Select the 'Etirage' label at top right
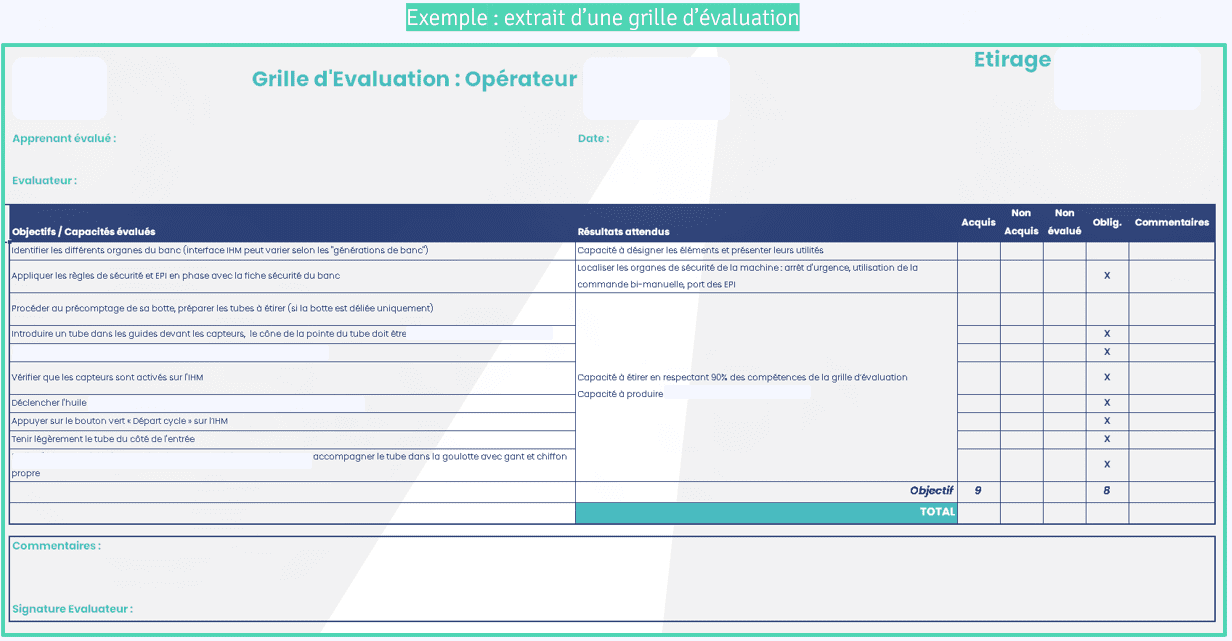The image size is (1232, 641). (x=1012, y=60)
